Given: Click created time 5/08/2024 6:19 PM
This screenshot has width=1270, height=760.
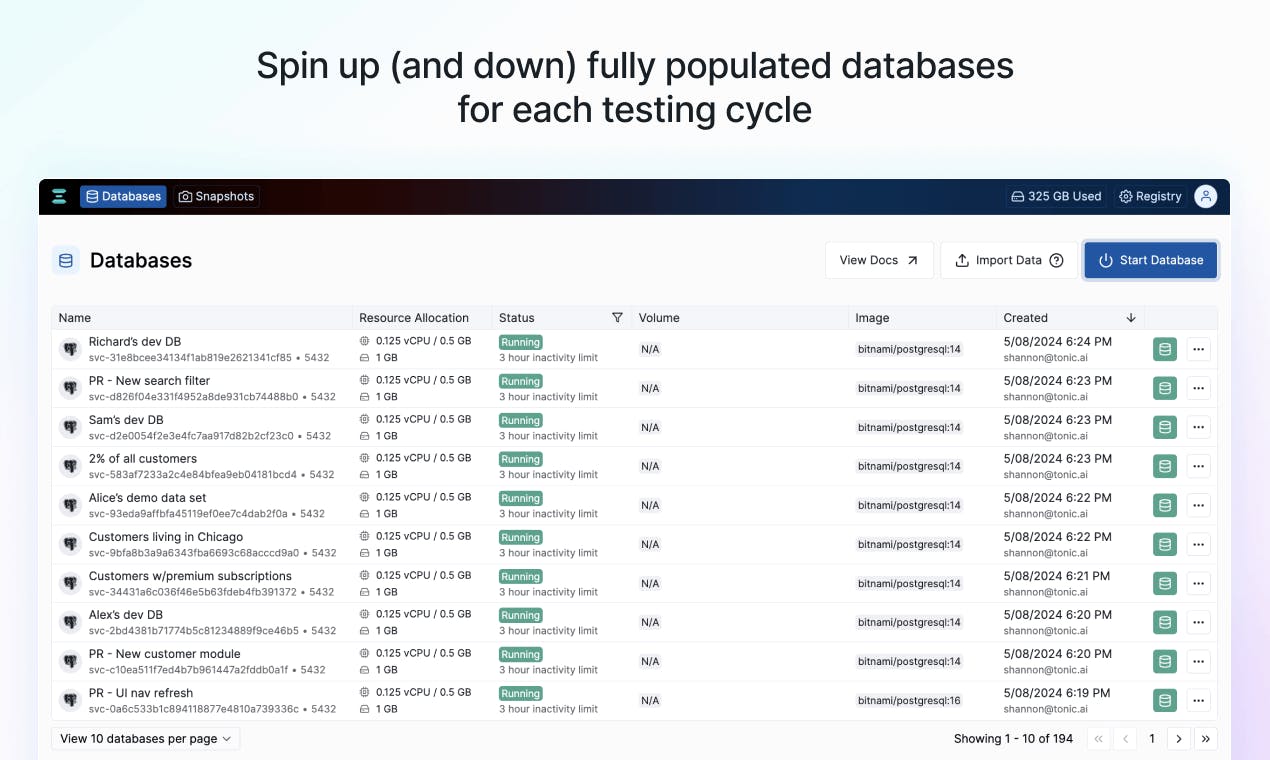Looking at the screenshot, I should 1057,693.
